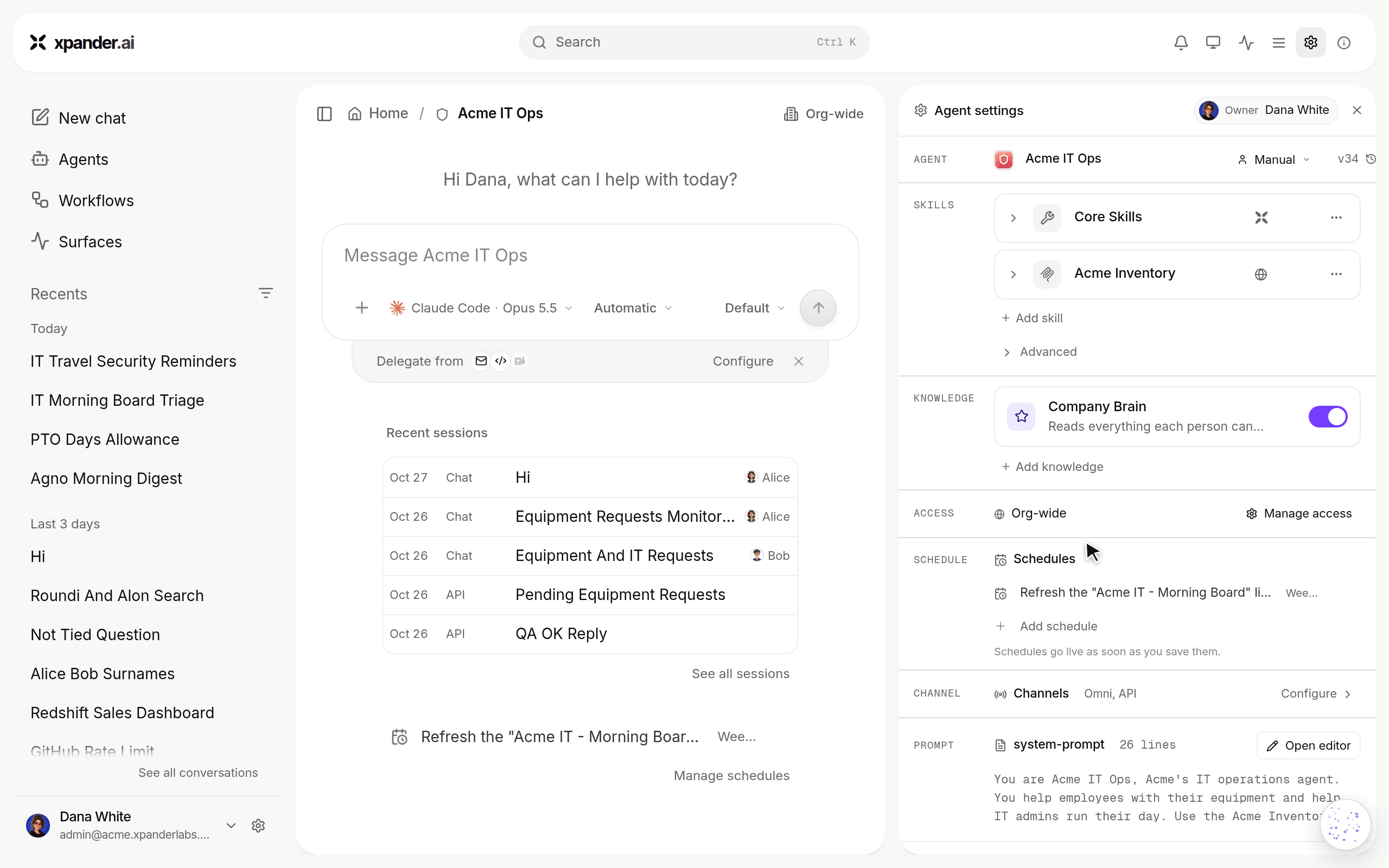
Task: Click Manage schedules link
Action: 731,776
